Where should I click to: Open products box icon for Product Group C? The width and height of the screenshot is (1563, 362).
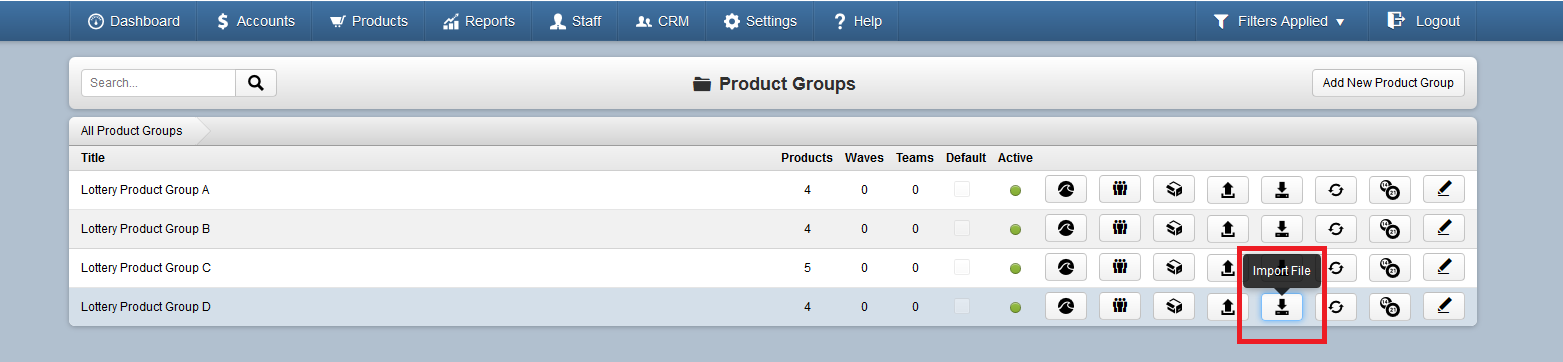1174,267
